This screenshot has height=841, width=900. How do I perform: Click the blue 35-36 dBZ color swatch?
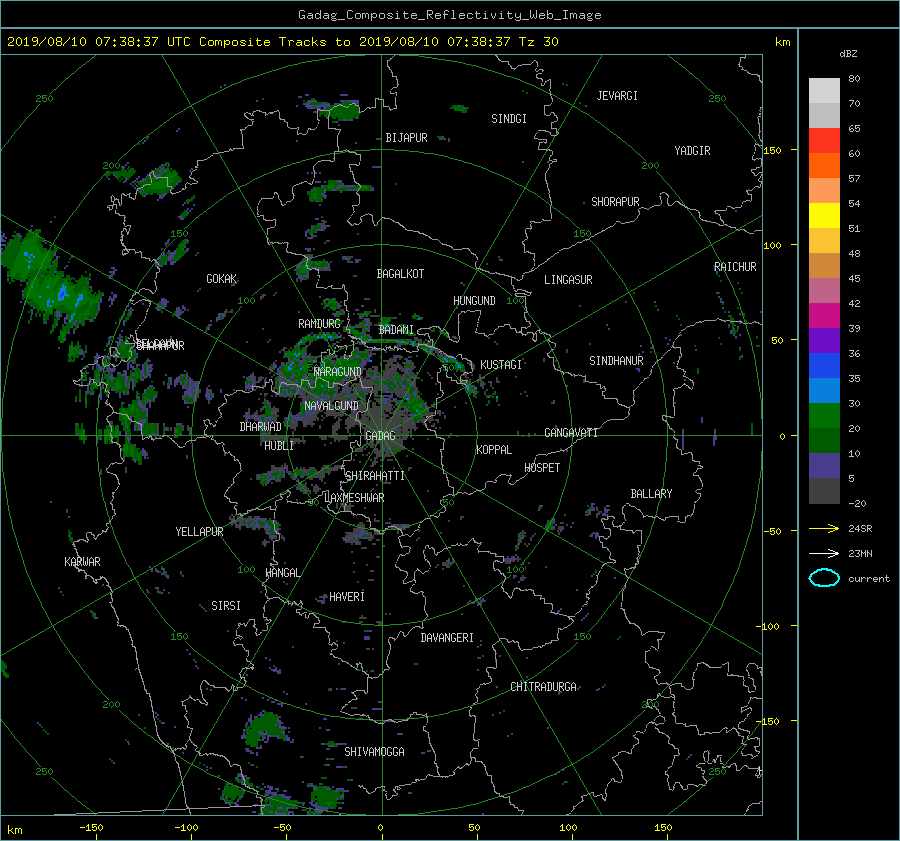[824, 365]
